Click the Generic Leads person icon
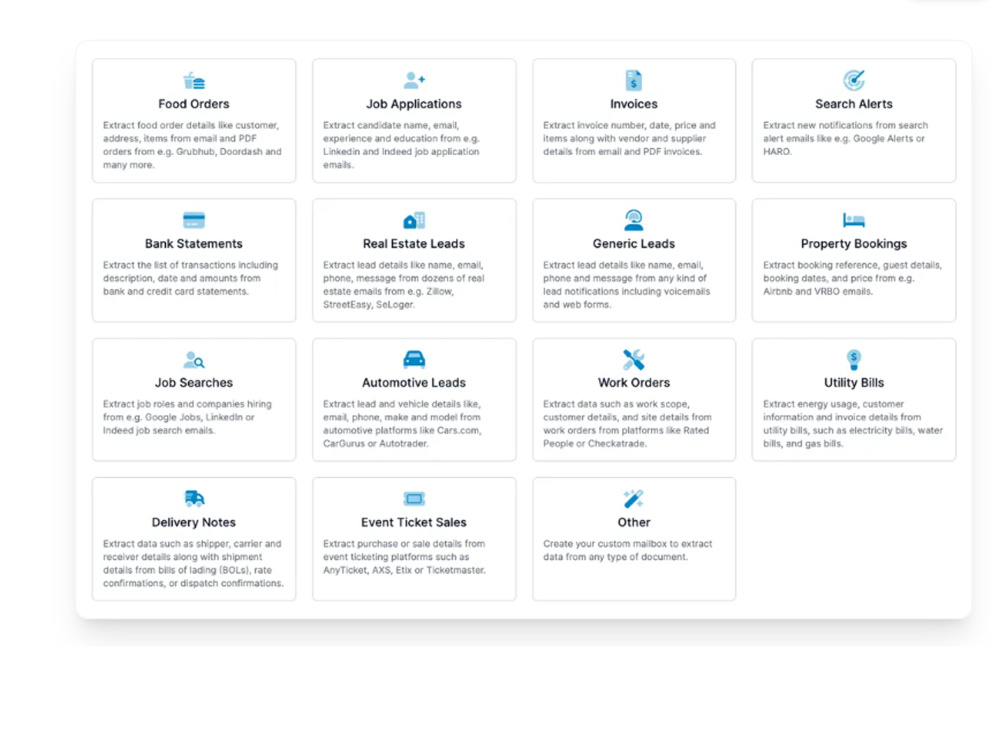The width and height of the screenshot is (1000, 750). pos(633,220)
